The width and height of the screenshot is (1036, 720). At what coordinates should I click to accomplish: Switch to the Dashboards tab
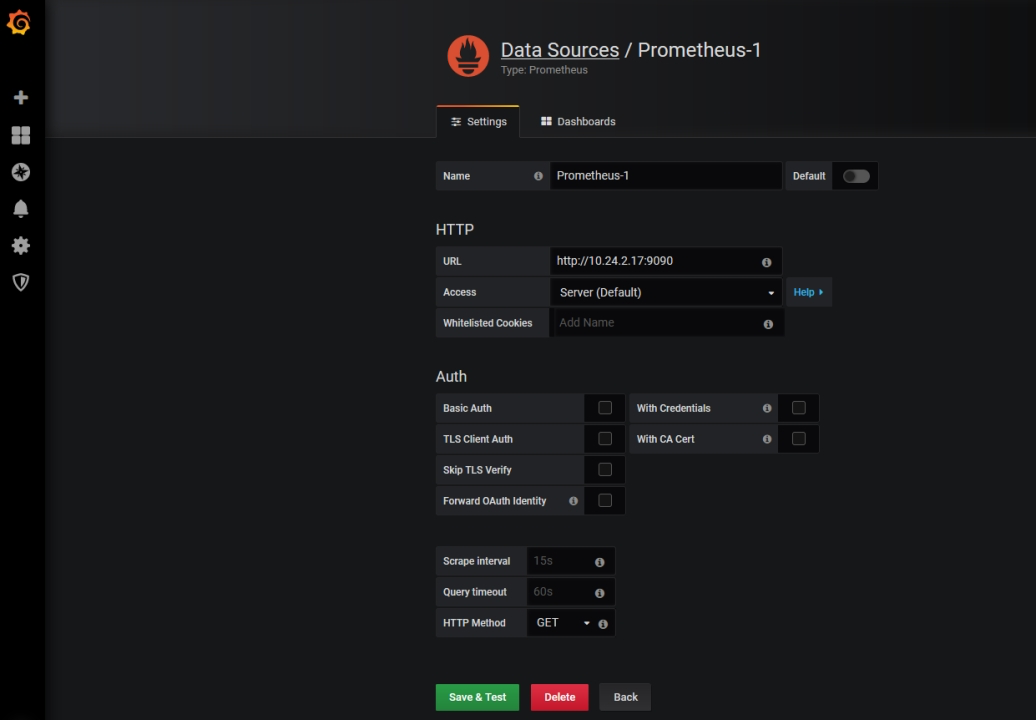tap(578, 122)
